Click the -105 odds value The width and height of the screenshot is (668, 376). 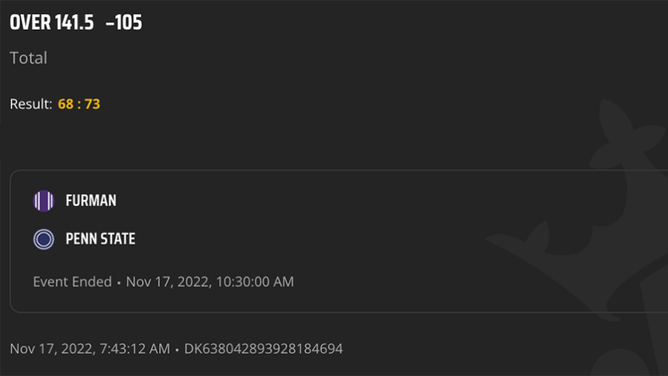tap(124, 23)
